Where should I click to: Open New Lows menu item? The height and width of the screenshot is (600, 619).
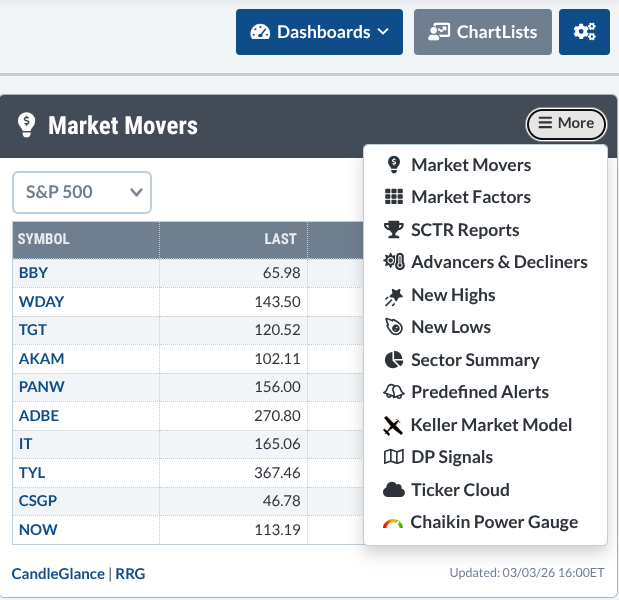point(485,327)
